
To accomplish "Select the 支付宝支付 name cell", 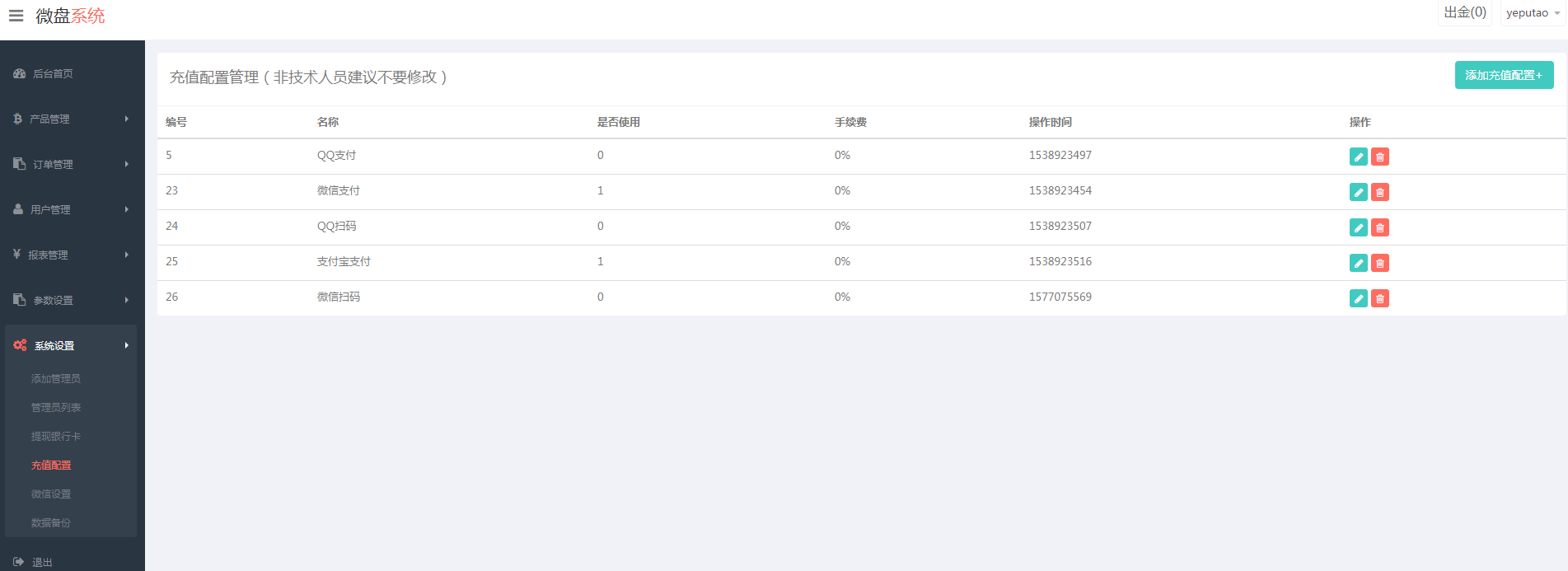I will pos(344,261).
